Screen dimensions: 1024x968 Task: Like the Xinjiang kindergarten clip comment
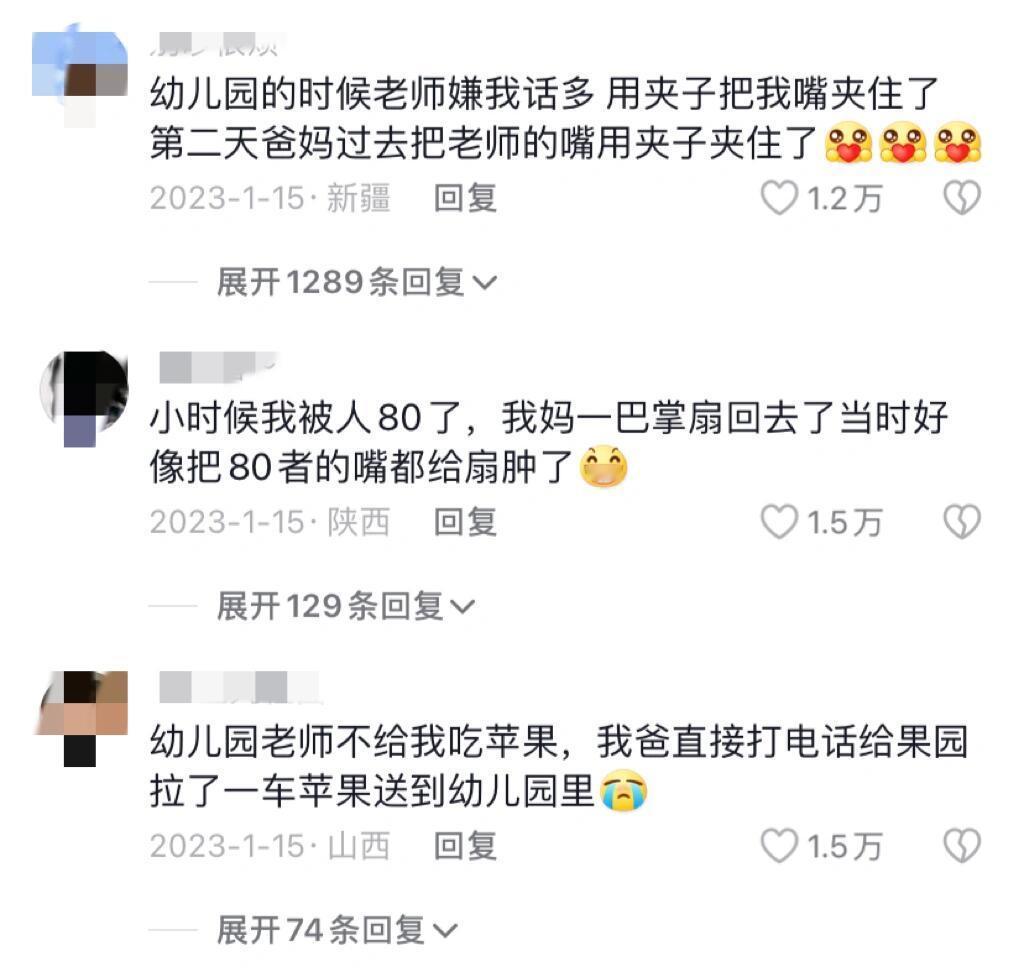[x=780, y=198]
